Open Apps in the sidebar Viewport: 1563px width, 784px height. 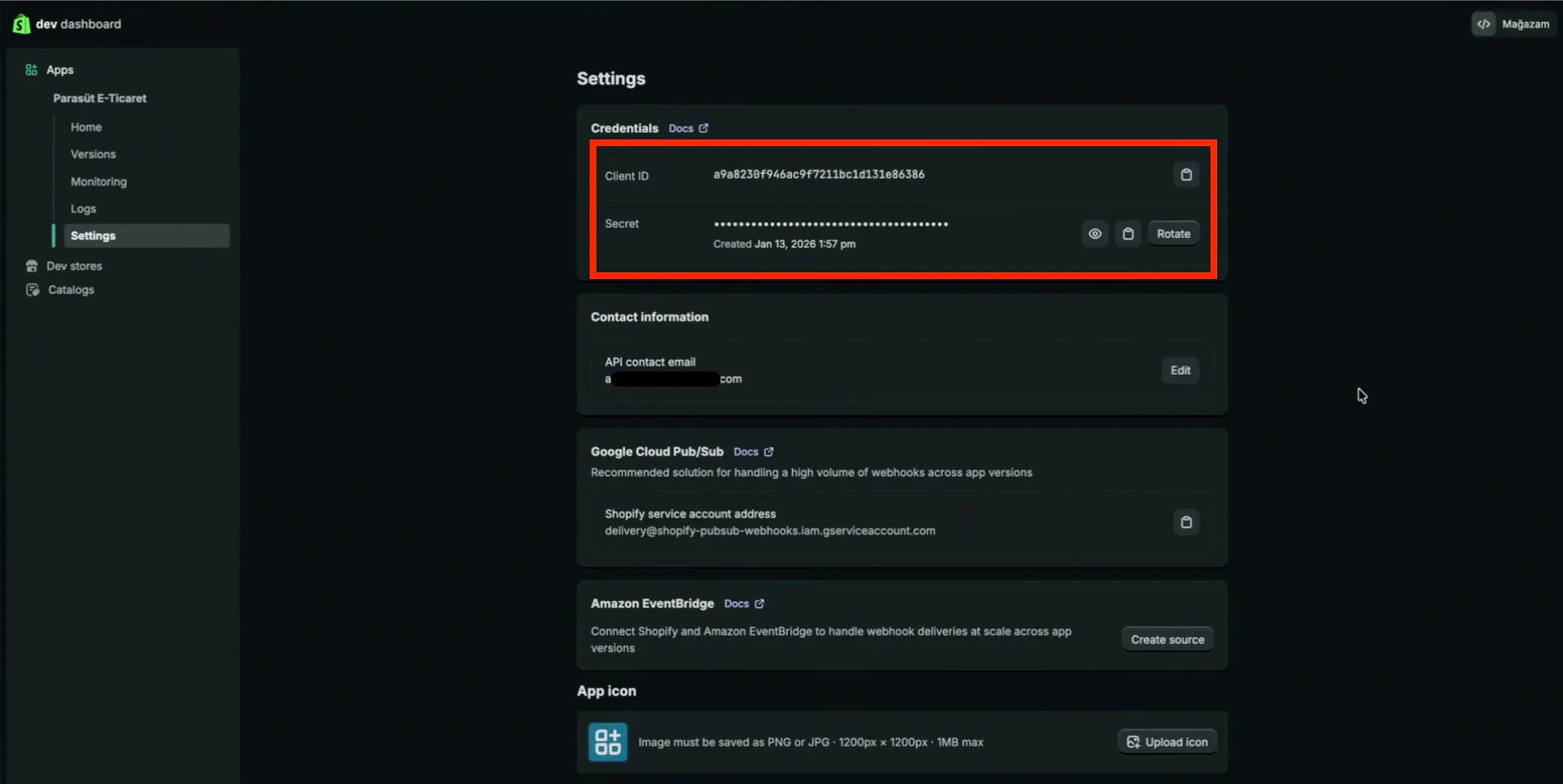(60, 69)
